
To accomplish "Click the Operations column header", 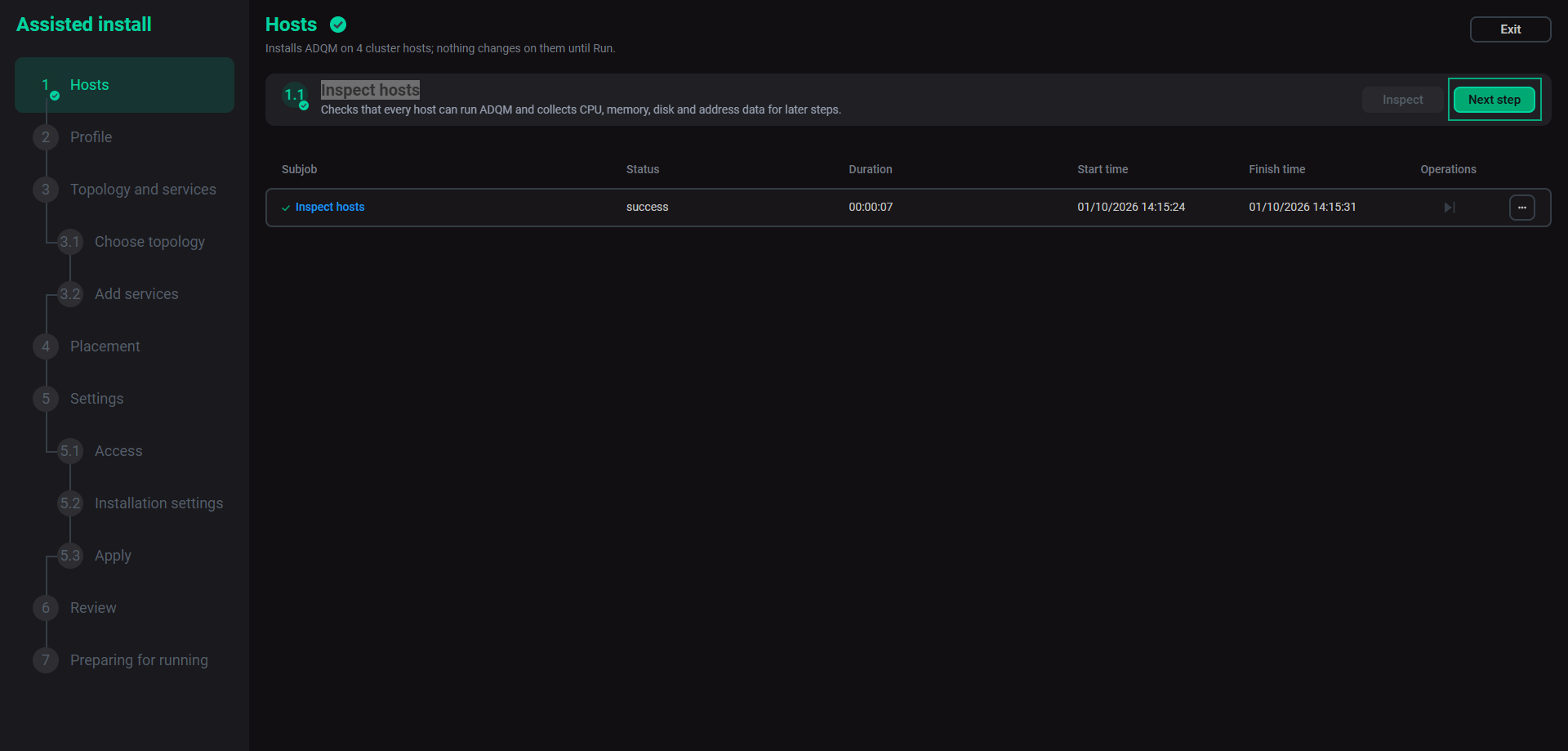I will (x=1448, y=169).
